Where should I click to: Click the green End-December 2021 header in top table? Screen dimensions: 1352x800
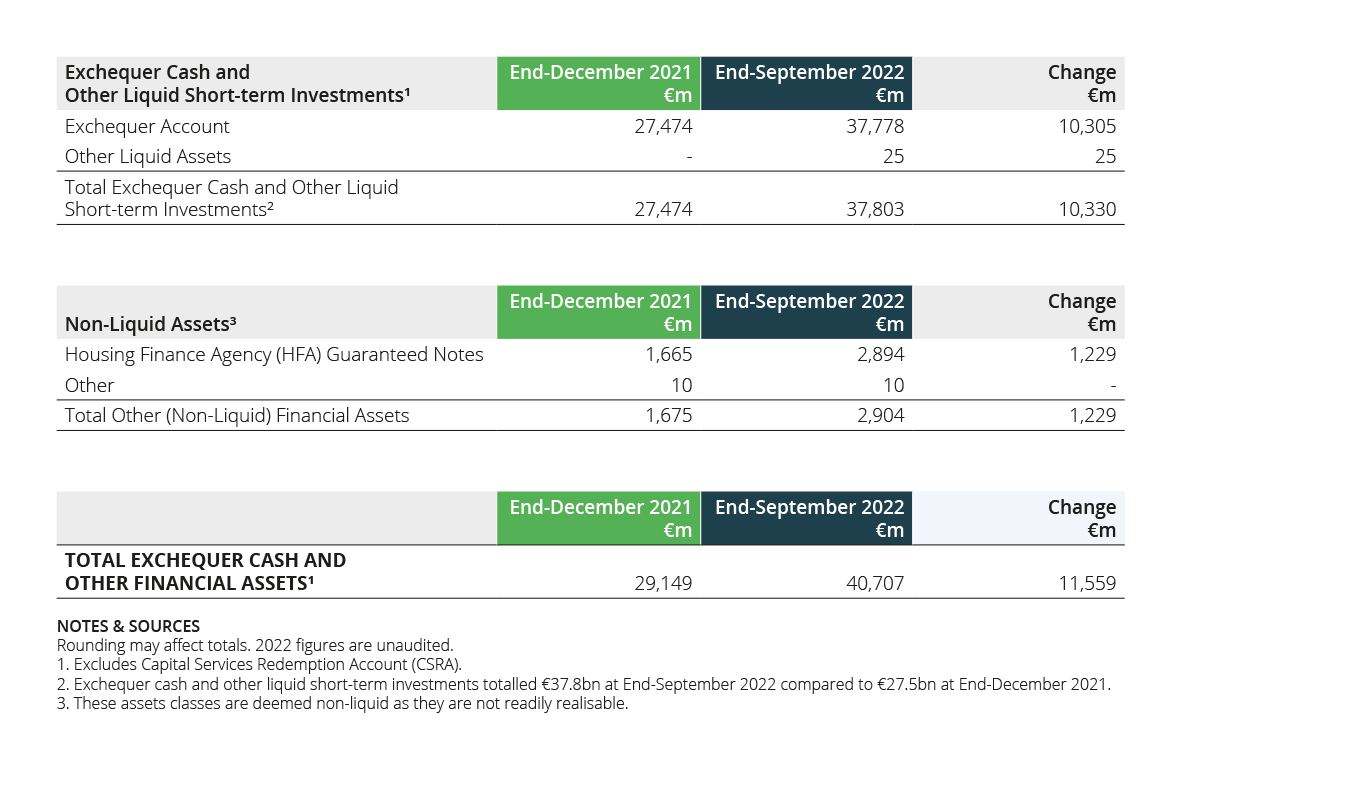(x=600, y=83)
